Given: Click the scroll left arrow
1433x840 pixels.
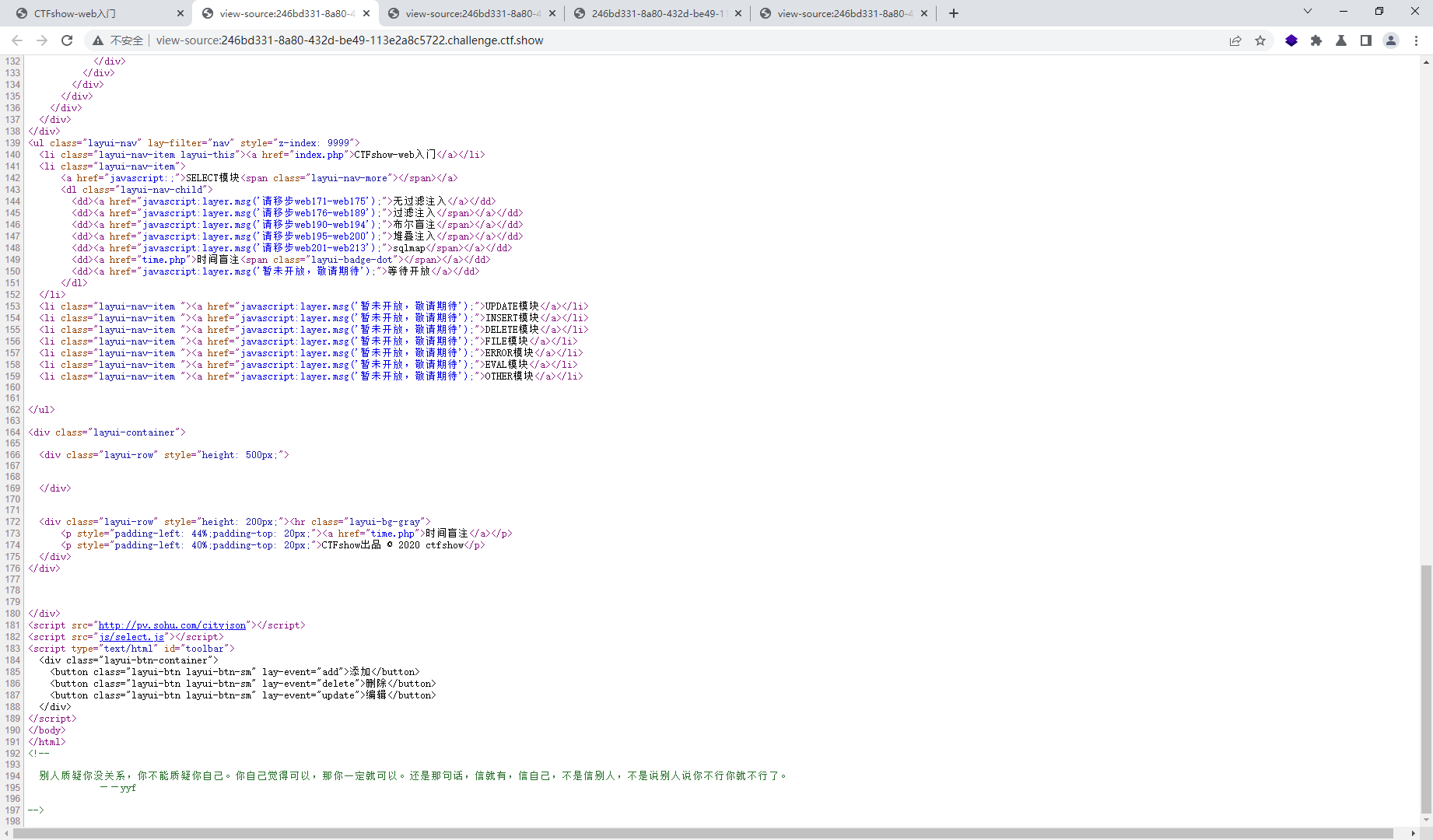Looking at the screenshot, I should (7, 834).
